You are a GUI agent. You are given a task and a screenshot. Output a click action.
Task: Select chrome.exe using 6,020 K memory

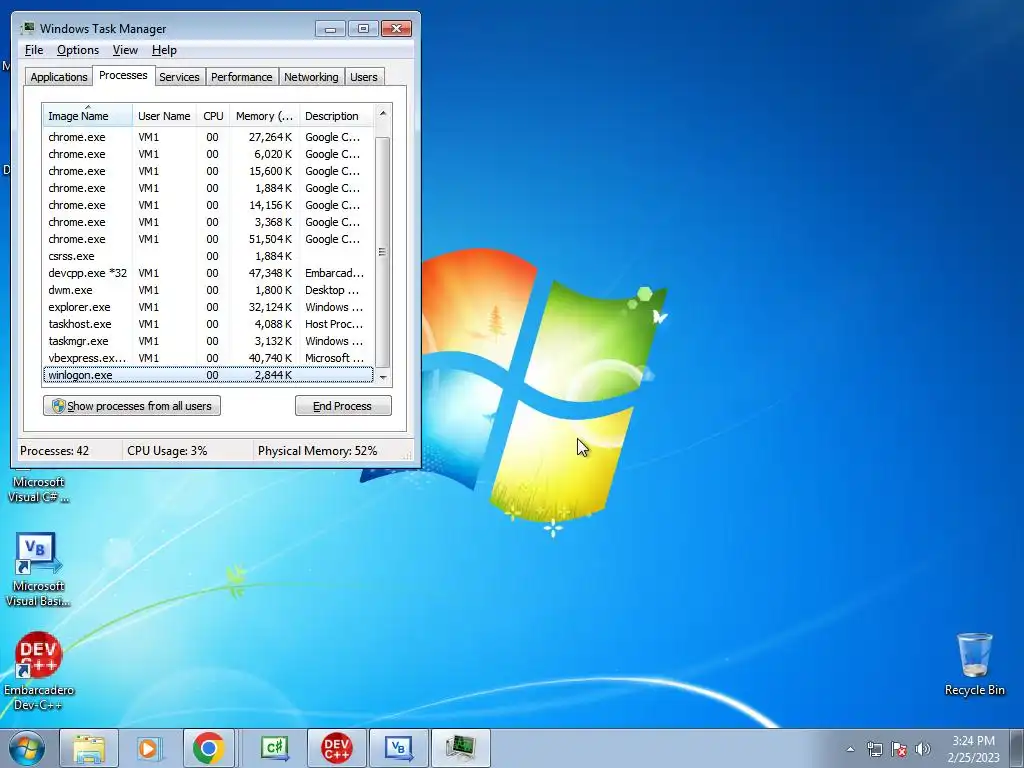[x=208, y=154]
